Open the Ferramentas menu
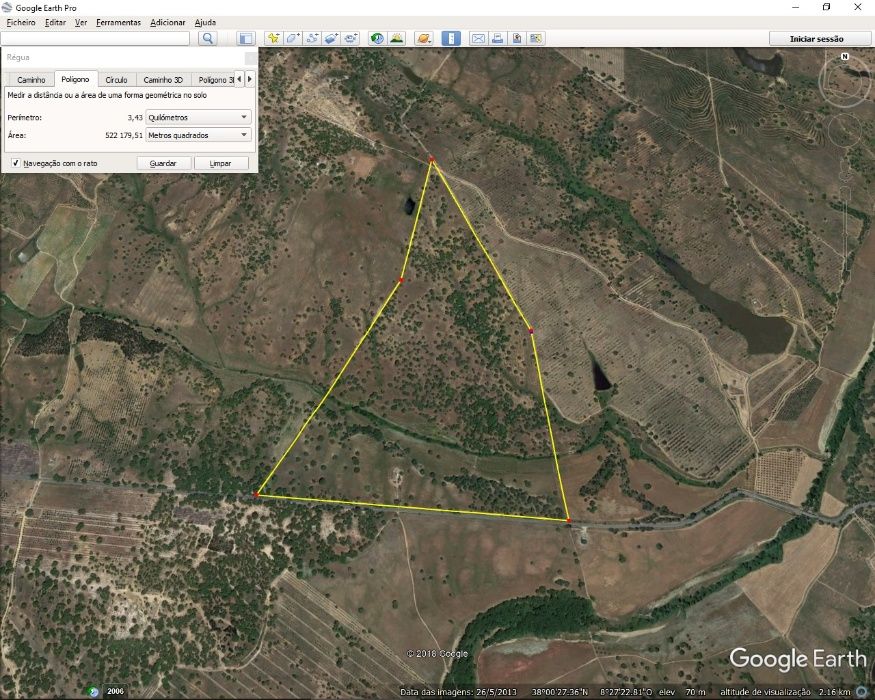The width and height of the screenshot is (875, 700). pos(118,22)
